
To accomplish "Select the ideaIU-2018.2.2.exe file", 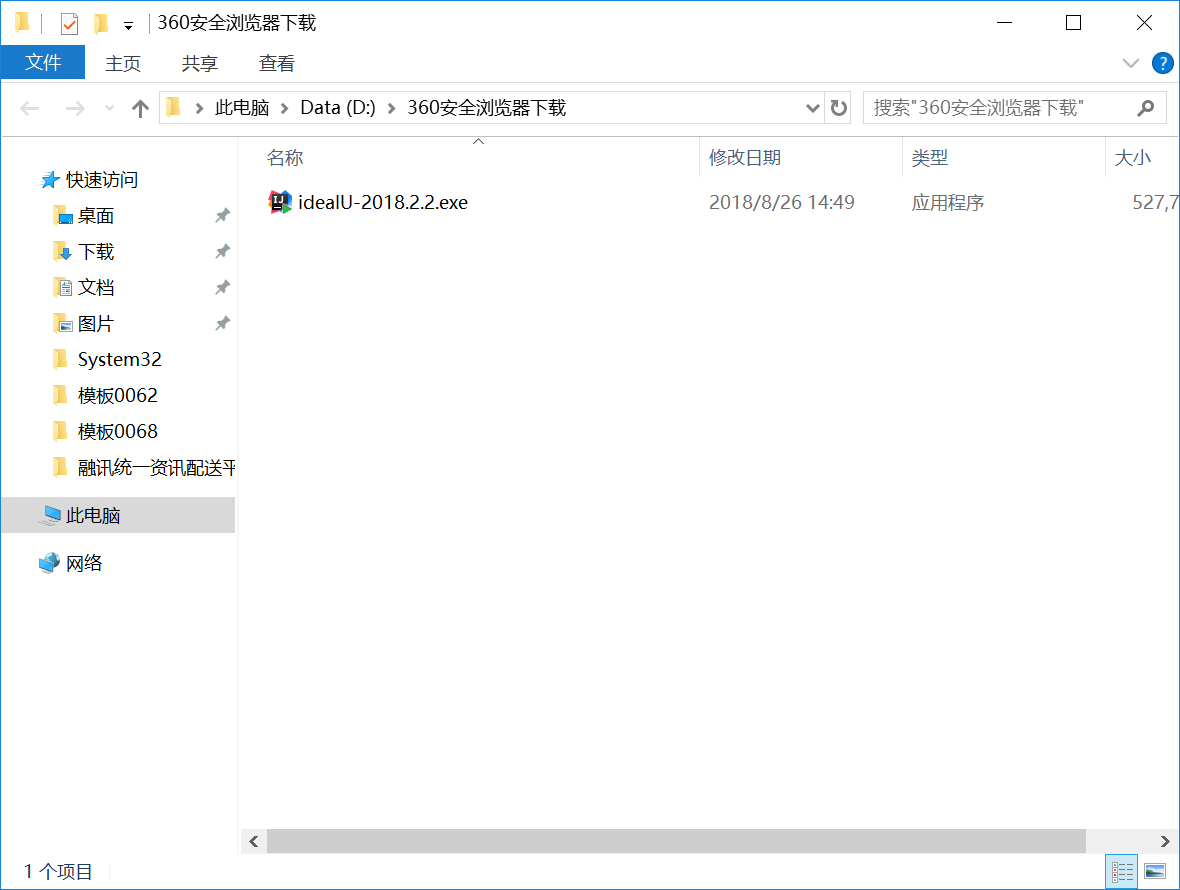I will pyautogui.click(x=382, y=202).
